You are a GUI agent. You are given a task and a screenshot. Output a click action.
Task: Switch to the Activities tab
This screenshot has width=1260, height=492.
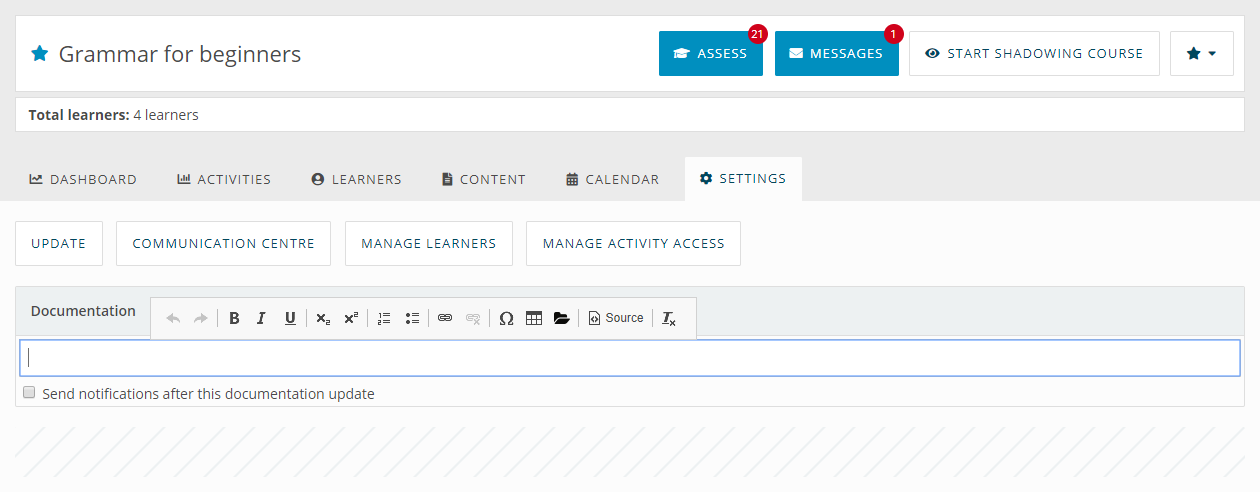[224, 179]
